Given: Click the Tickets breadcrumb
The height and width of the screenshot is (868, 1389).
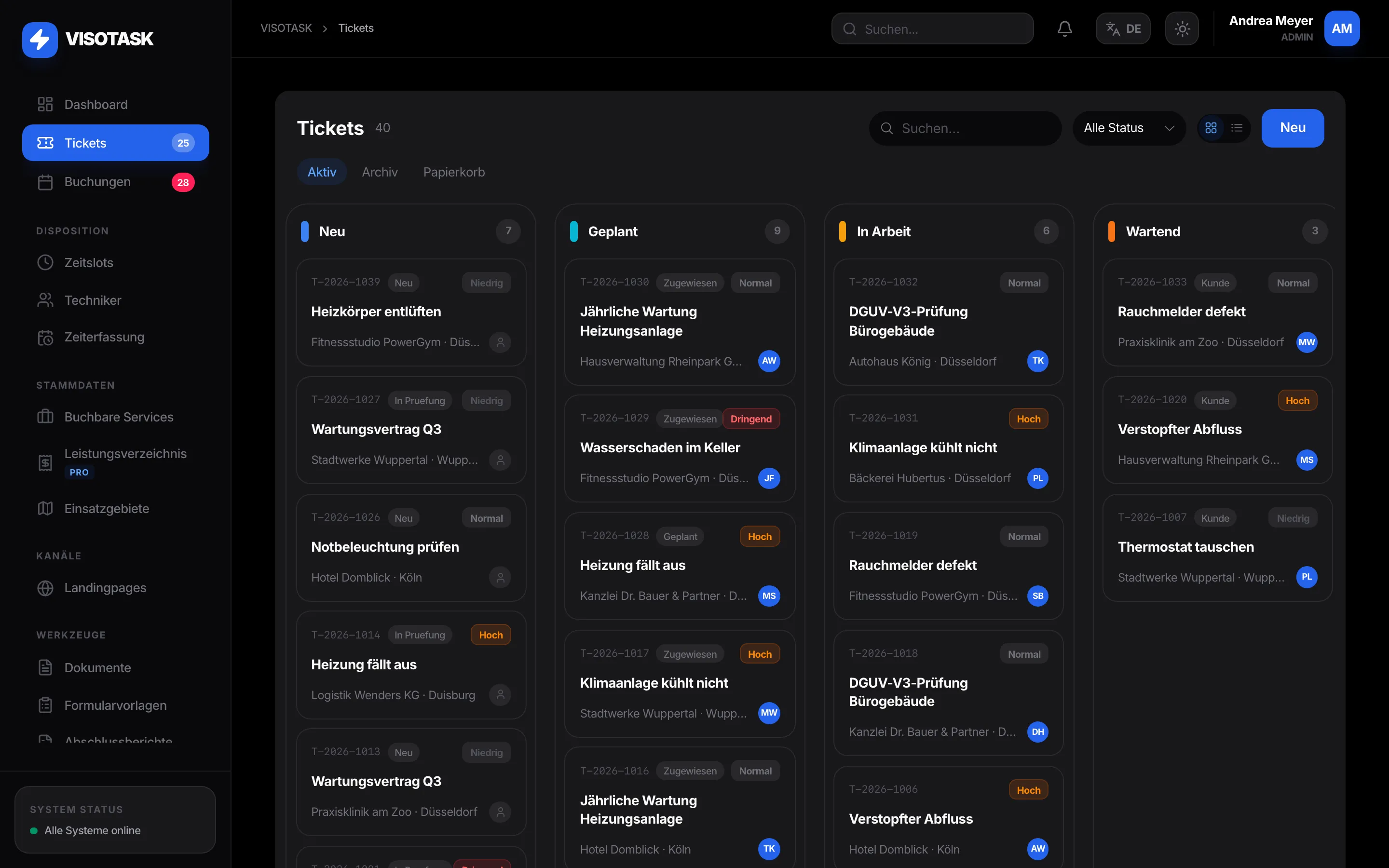Looking at the screenshot, I should [x=356, y=28].
